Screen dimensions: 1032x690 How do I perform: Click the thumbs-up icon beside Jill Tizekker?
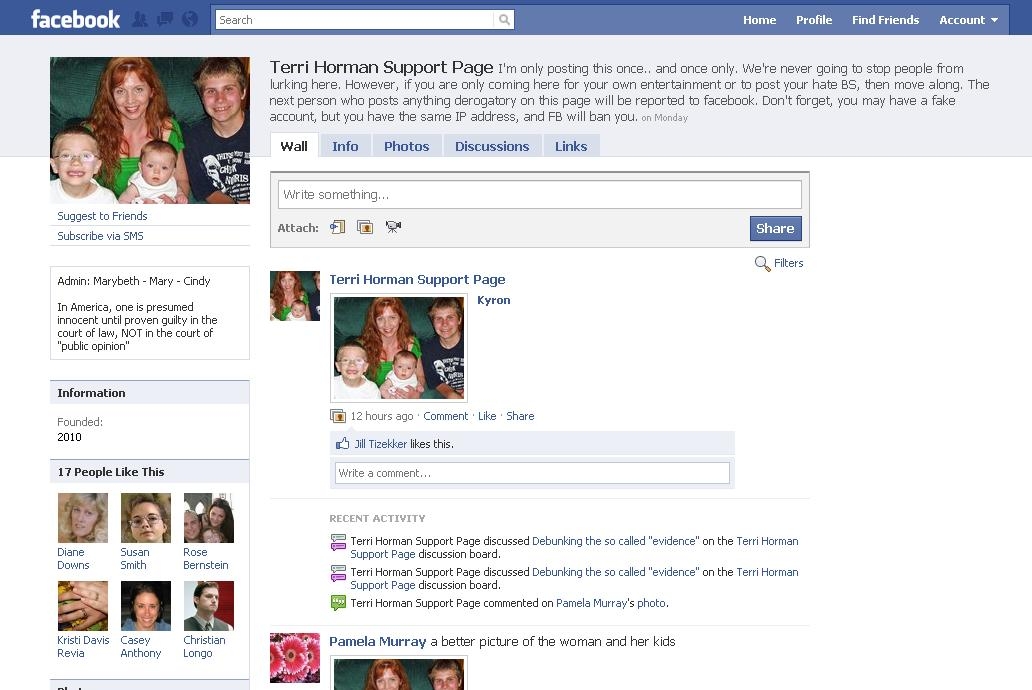point(342,443)
